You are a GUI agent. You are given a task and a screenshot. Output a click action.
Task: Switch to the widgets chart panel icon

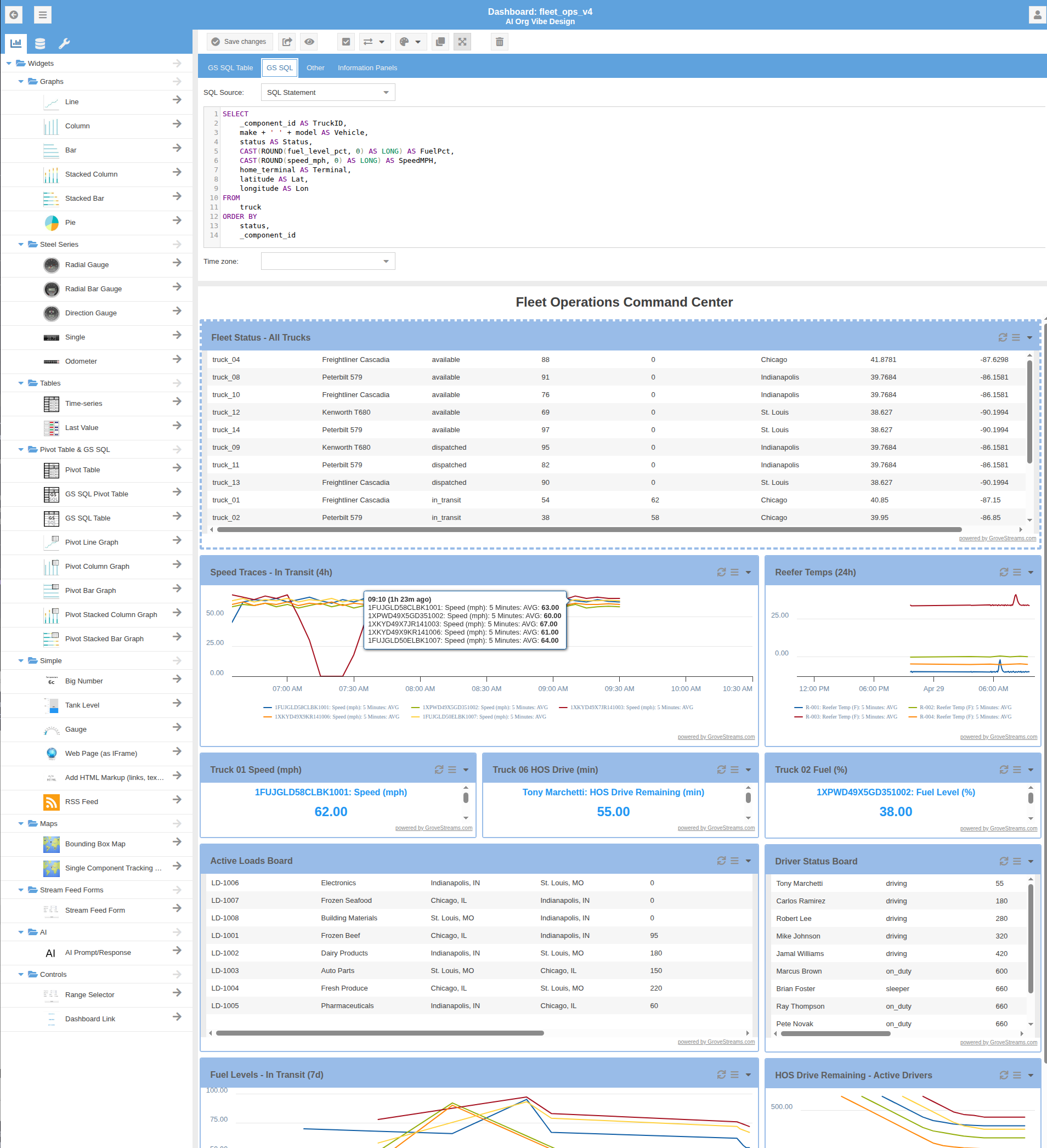(x=16, y=43)
